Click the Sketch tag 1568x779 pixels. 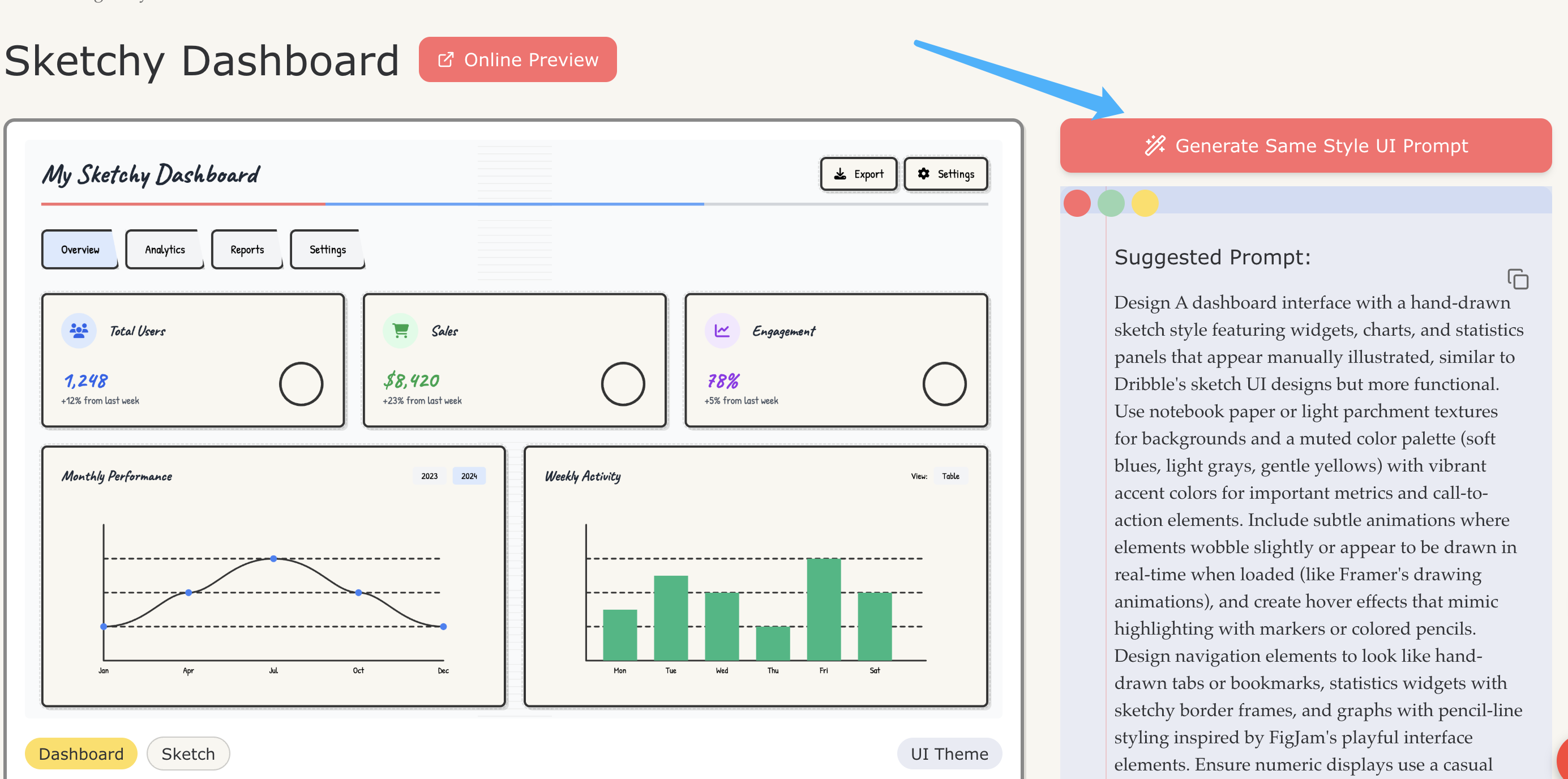pyautogui.click(x=188, y=754)
